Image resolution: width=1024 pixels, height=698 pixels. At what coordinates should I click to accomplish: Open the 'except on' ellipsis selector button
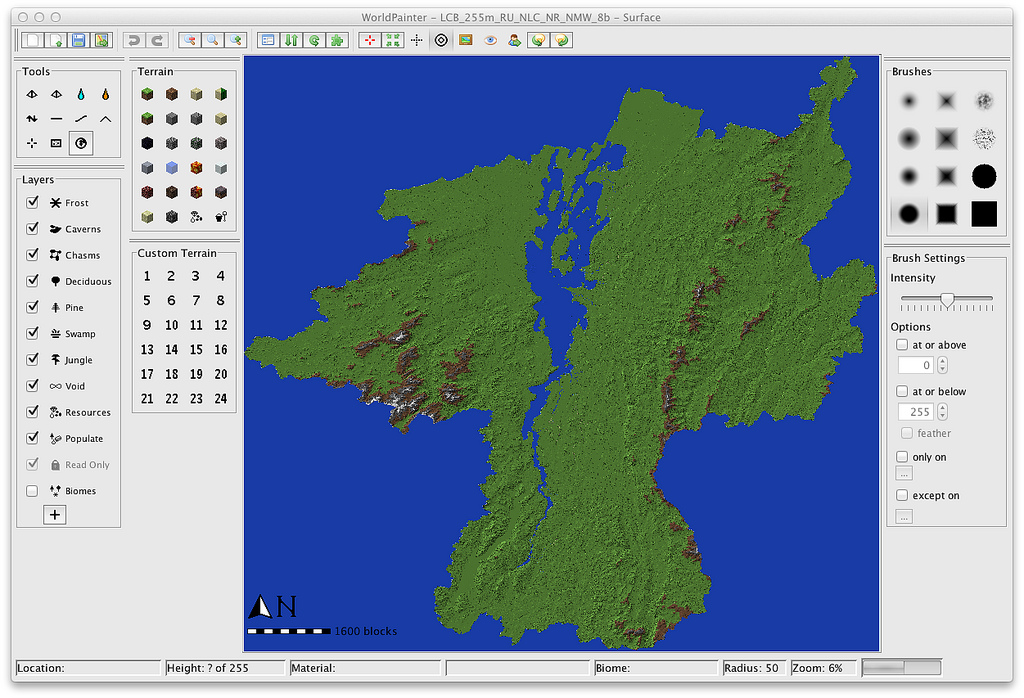904,516
